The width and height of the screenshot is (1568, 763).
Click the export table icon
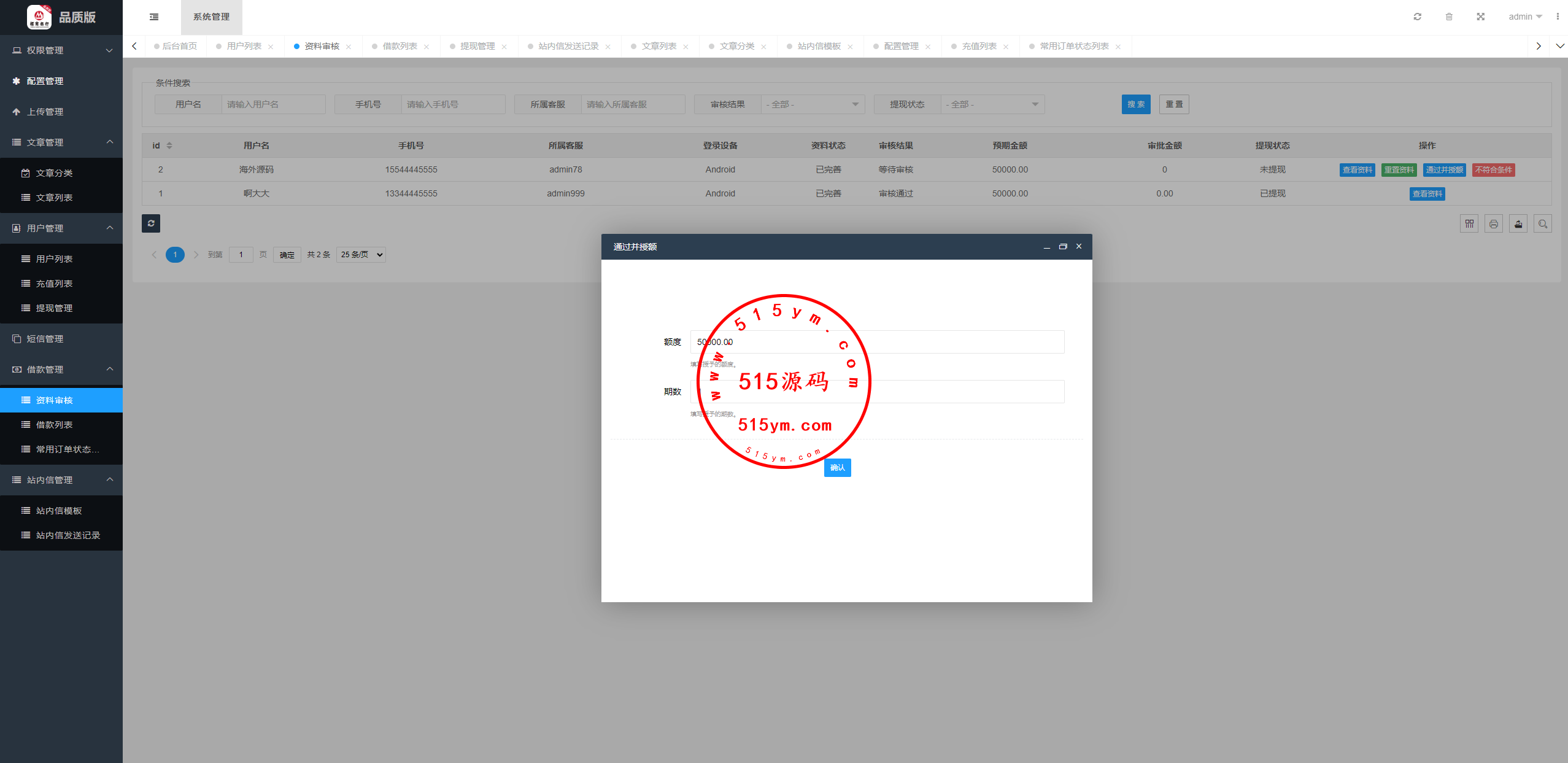tap(1518, 224)
